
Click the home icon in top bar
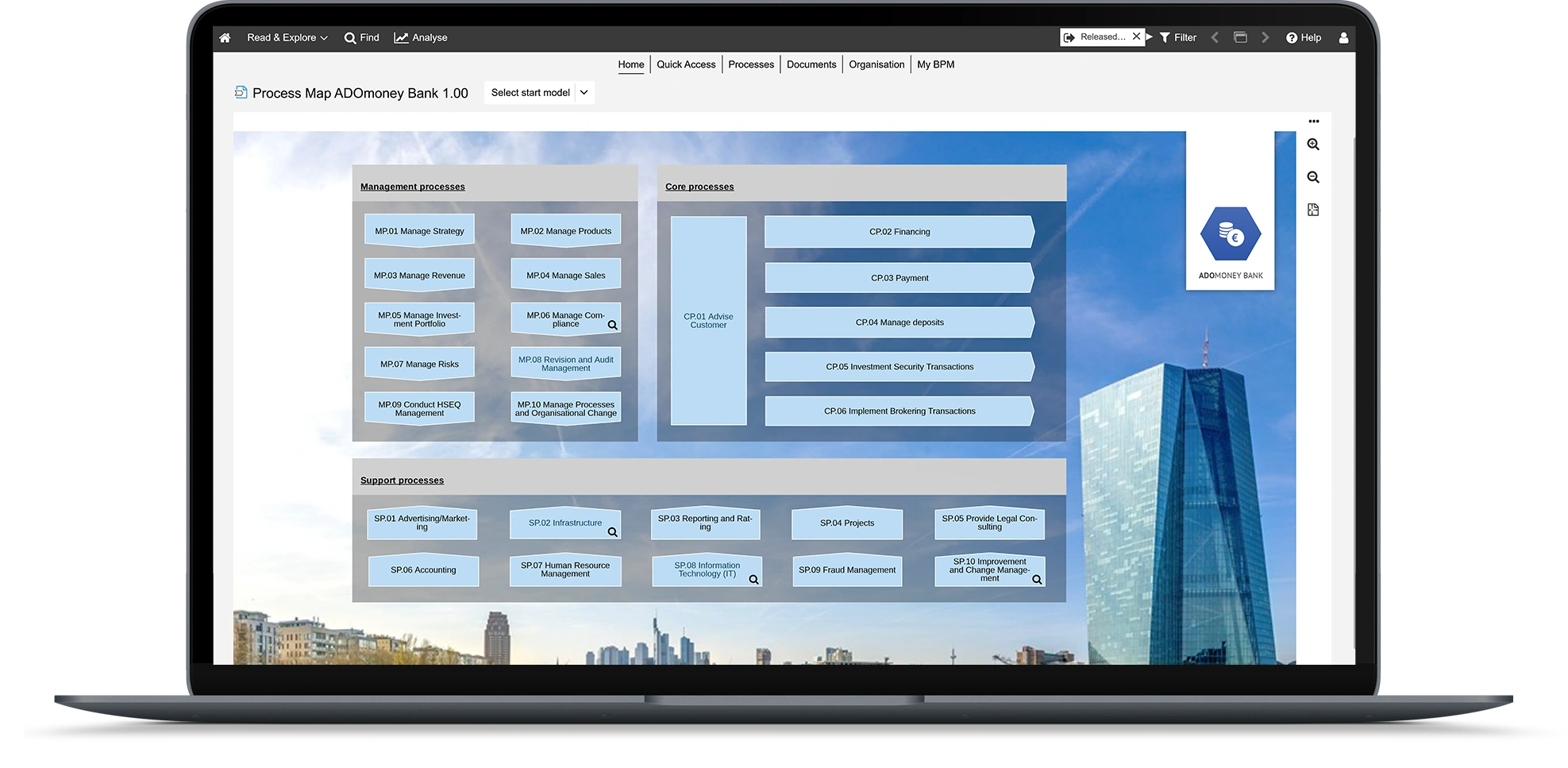[x=225, y=38]
